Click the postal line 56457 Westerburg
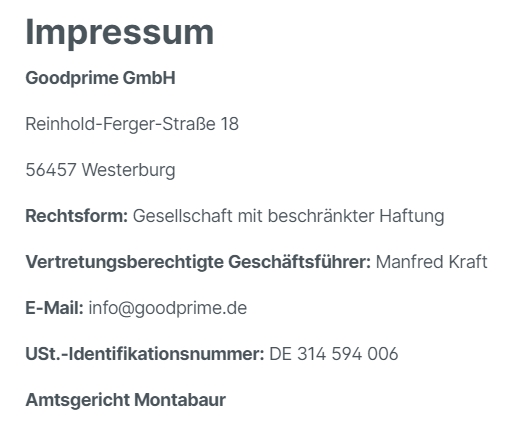This screenshot has width=507, height=422. coord(100,170)
